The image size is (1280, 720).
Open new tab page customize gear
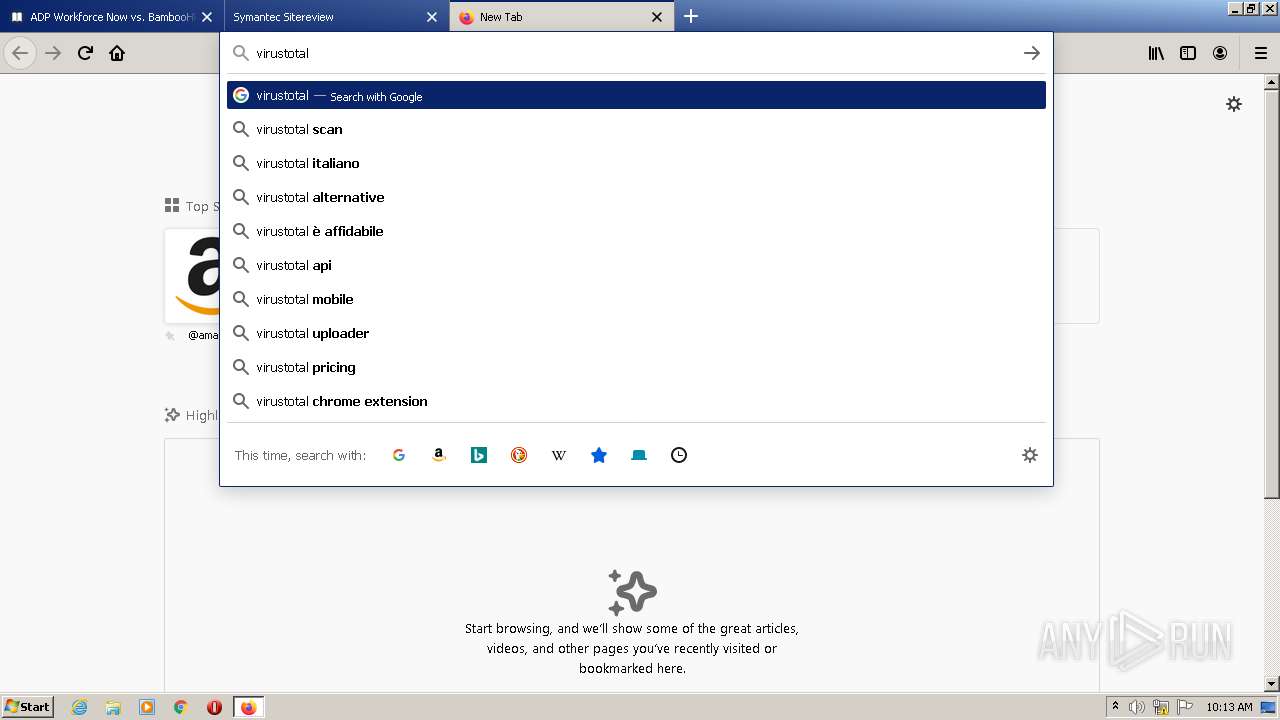coord(1234,104)
